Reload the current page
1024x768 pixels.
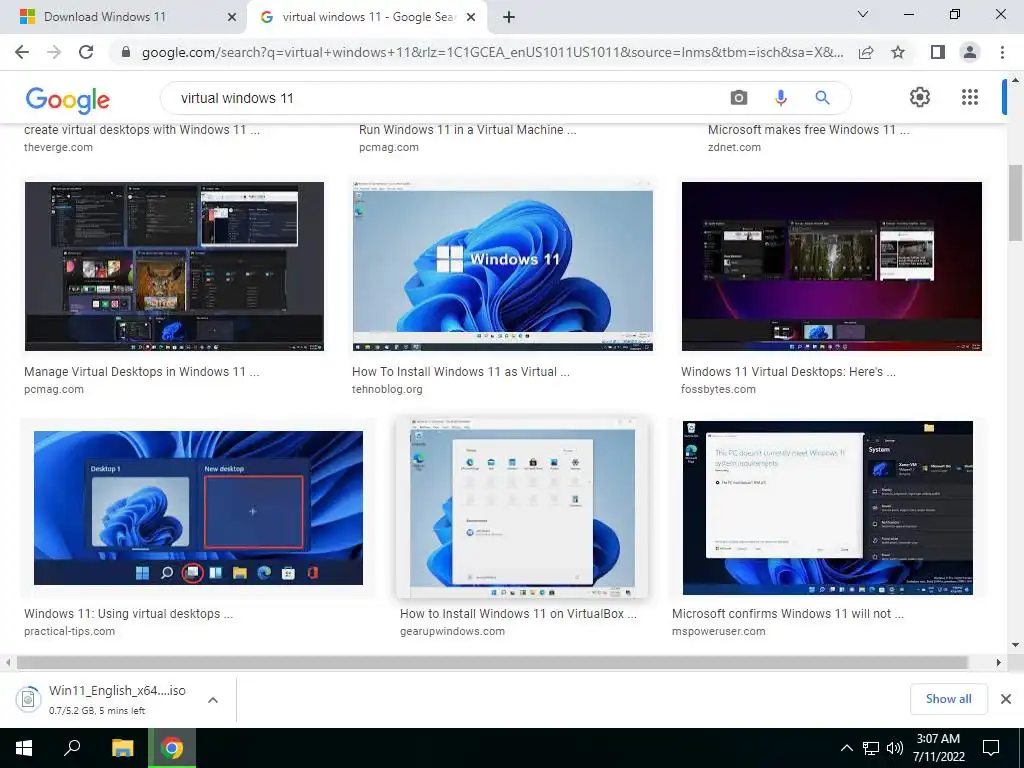pyautogui.click(x=86, y=52)
